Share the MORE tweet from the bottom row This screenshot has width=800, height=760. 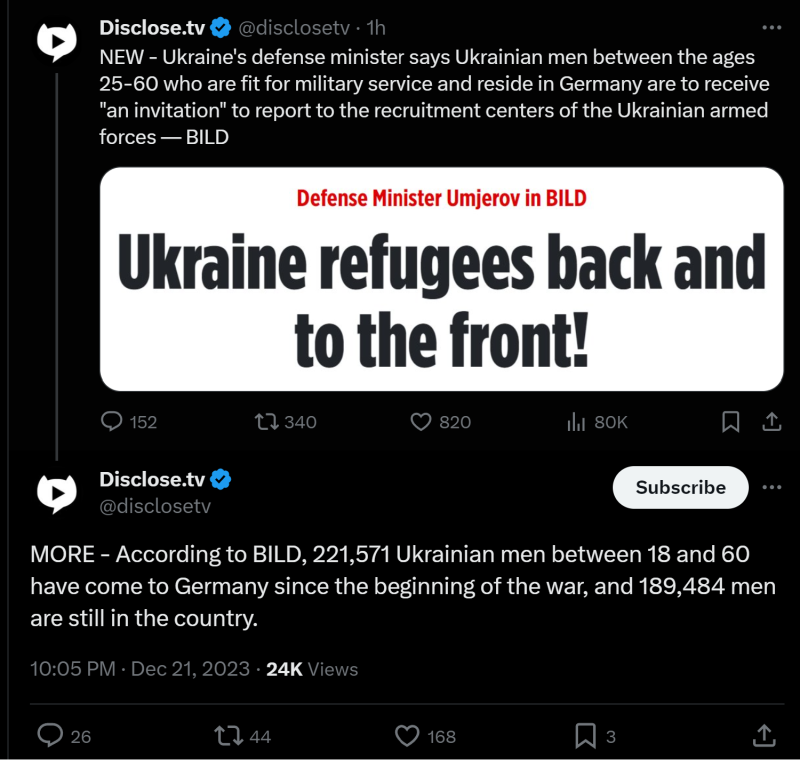point(765,736)
